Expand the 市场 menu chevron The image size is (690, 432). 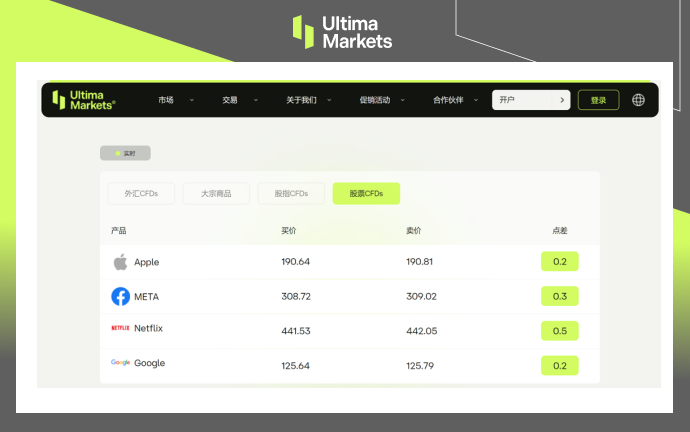pyautogui.click(x=191, y=100)
